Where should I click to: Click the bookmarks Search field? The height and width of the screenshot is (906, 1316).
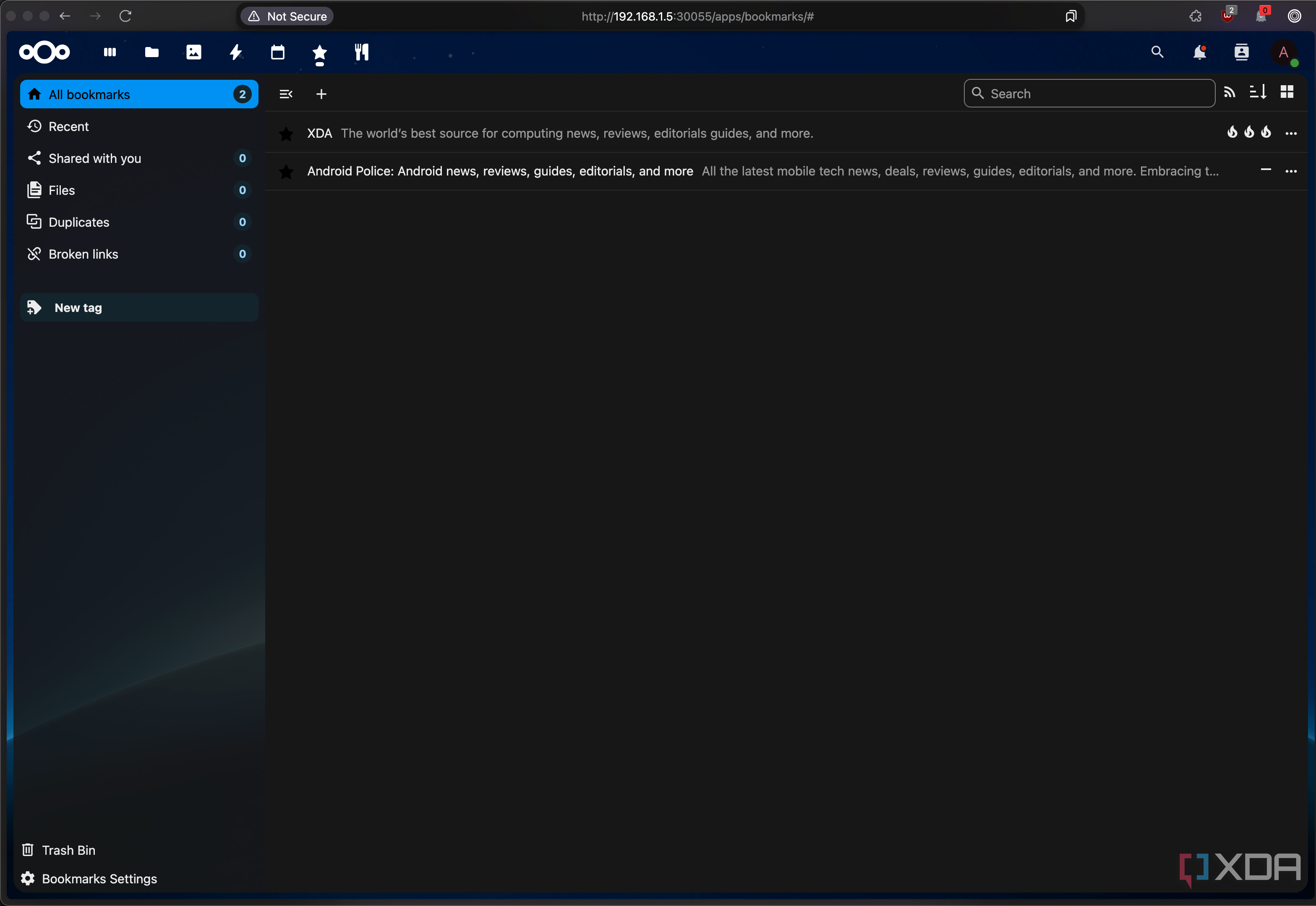(1089, 93)
